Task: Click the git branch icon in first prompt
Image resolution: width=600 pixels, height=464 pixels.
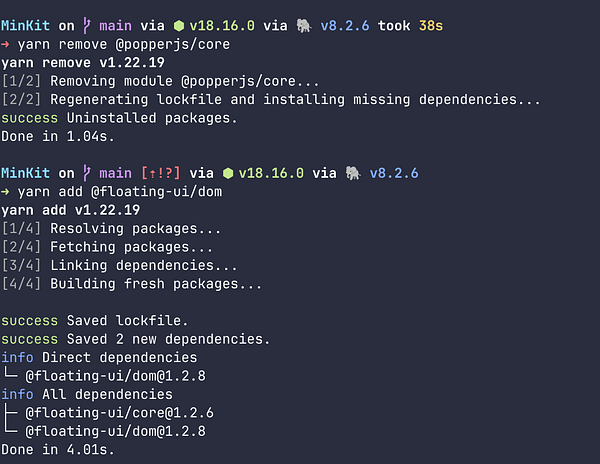Action: click(87, 26)
